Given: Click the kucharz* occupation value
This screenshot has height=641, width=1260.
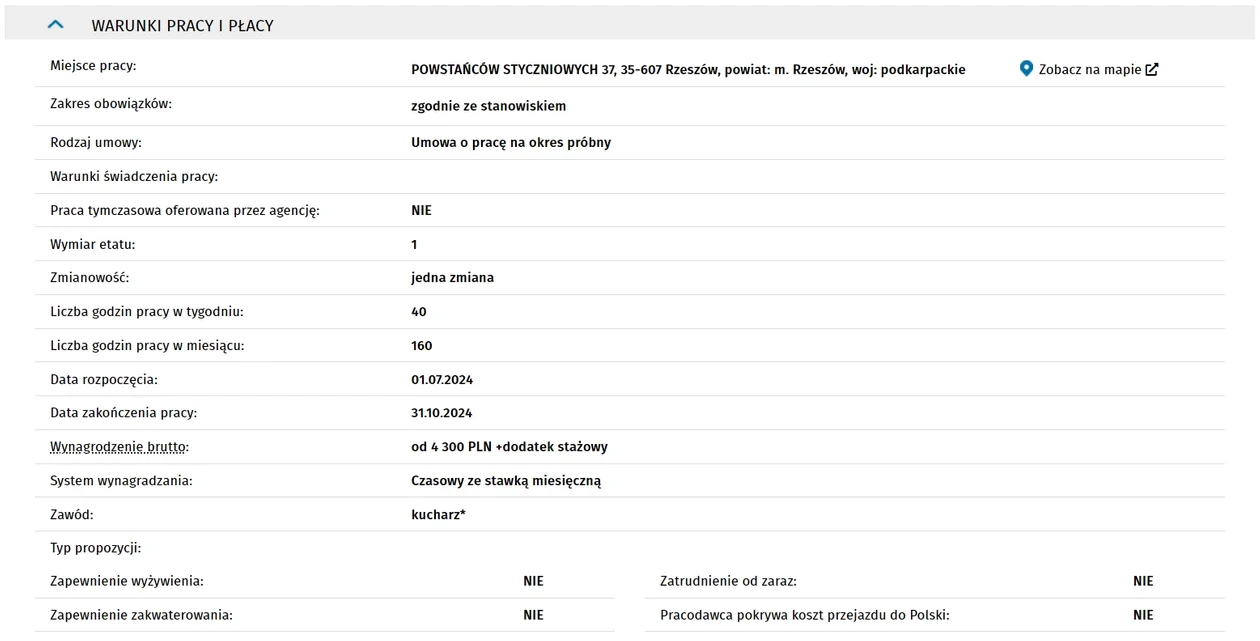Looking at the screenshot, I should pos(438,515).
